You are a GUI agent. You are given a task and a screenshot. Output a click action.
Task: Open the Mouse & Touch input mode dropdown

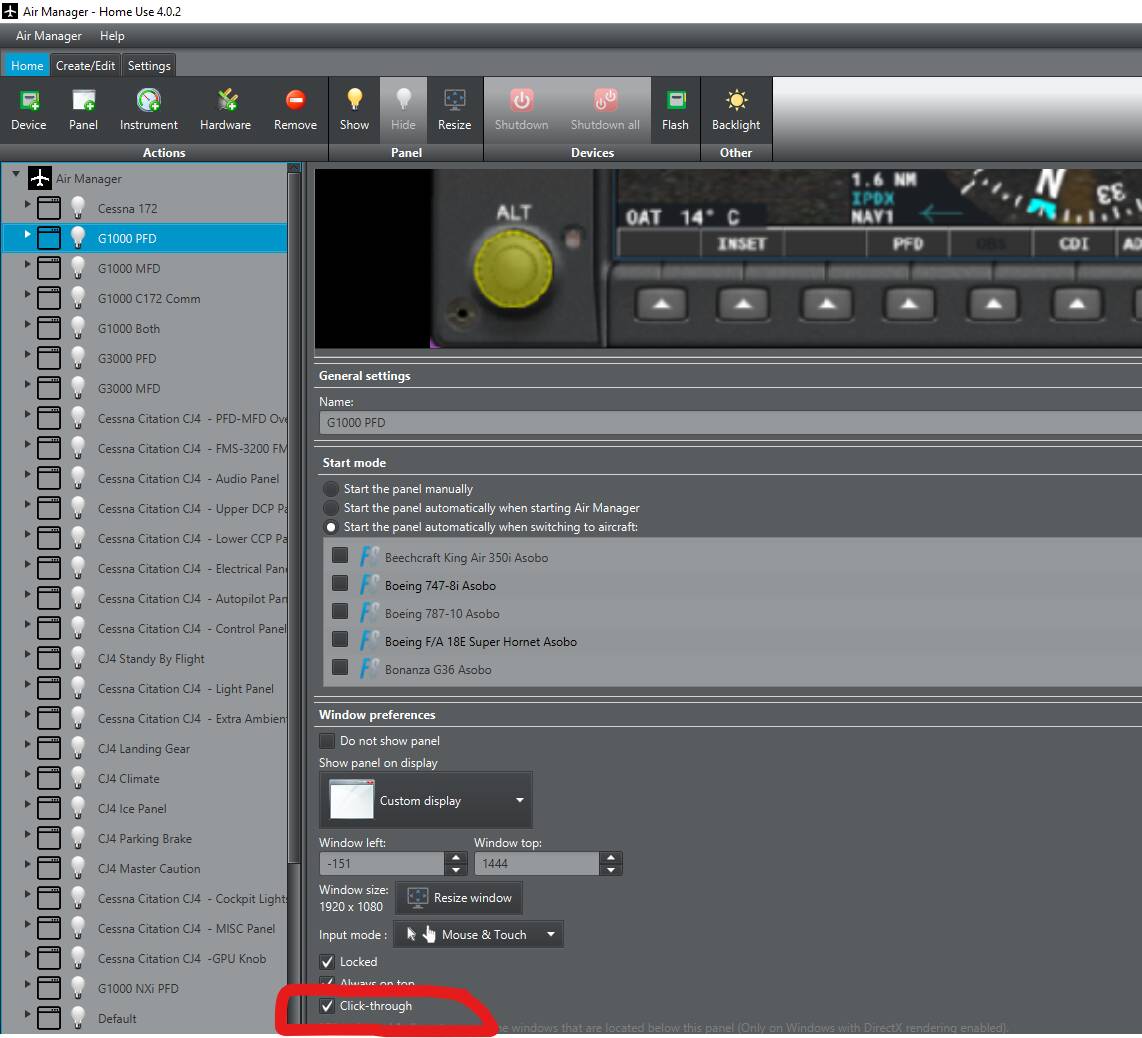tap(479, 934)
